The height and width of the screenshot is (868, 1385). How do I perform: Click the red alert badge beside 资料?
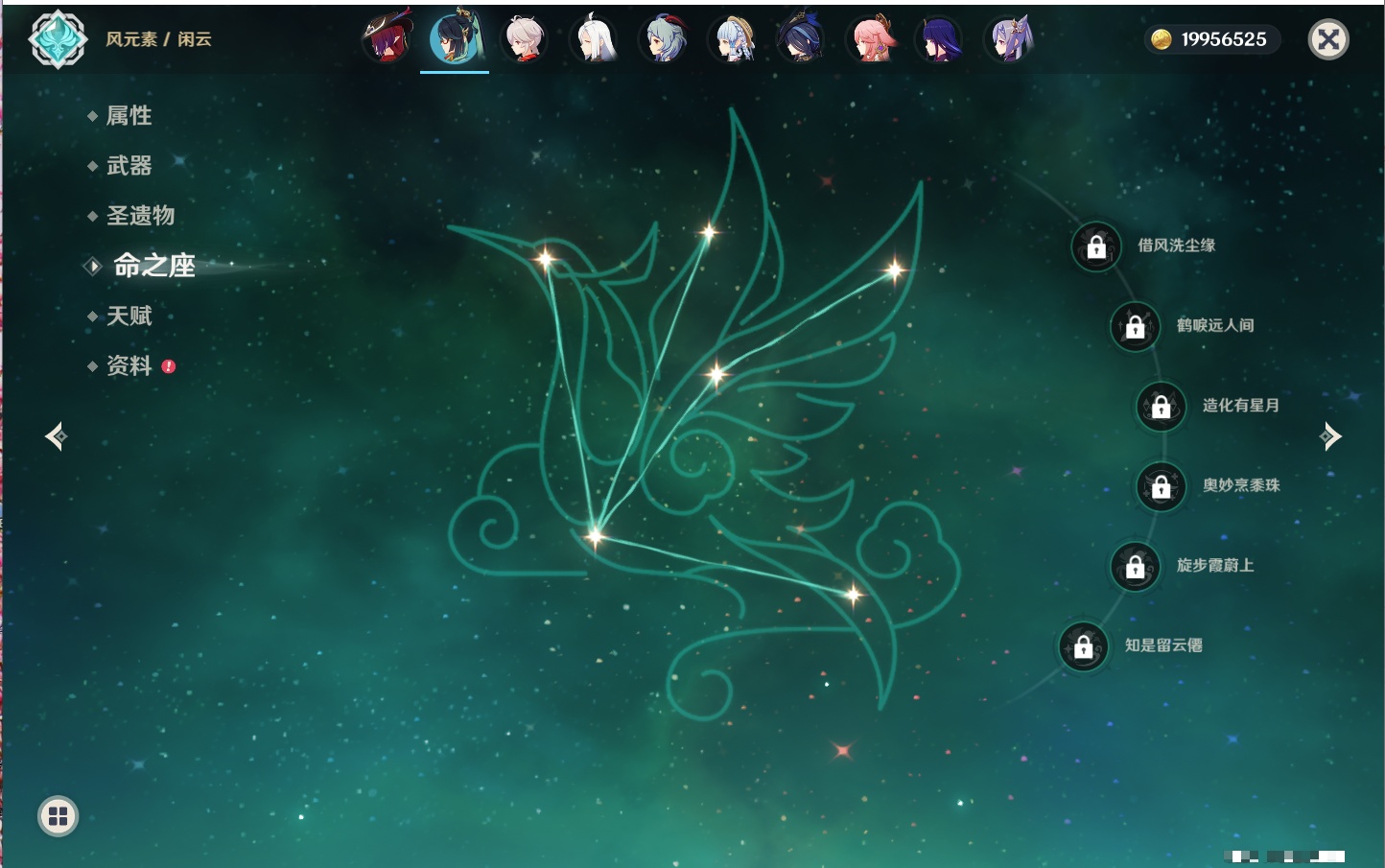[x=169, y=366]
